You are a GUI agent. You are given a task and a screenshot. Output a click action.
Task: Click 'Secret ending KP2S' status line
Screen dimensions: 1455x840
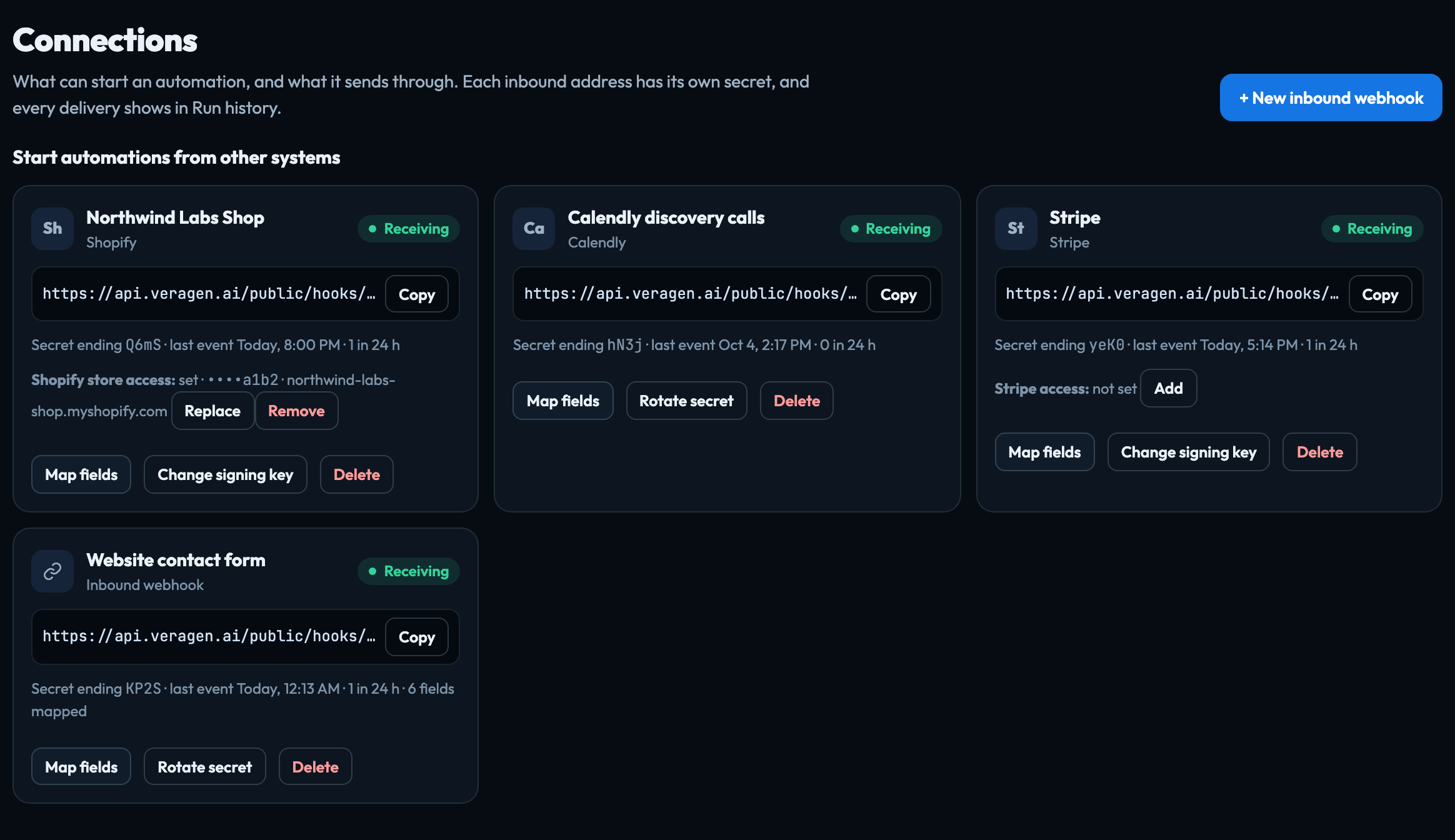[x=242, y=700]
